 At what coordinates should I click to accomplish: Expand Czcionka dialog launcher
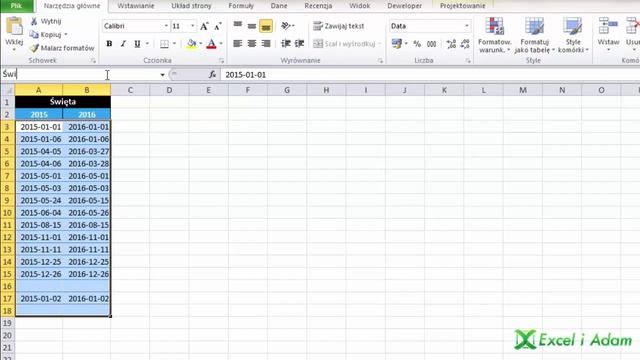[221, 61]
